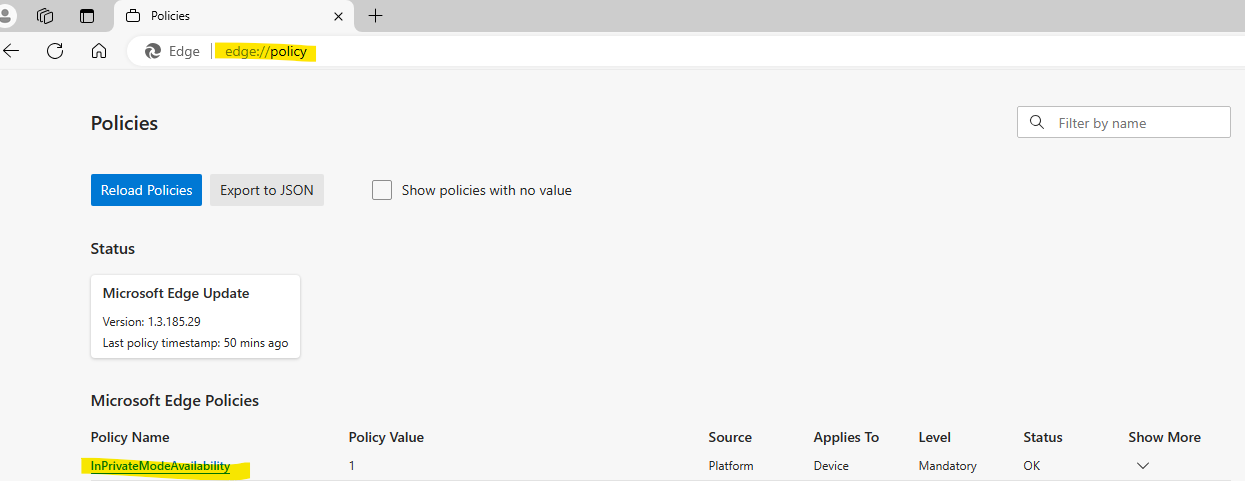The width and height of the screenshot is (1245, 481).
Task: Click the OK status cell
Action: [x=1032, y=466]
